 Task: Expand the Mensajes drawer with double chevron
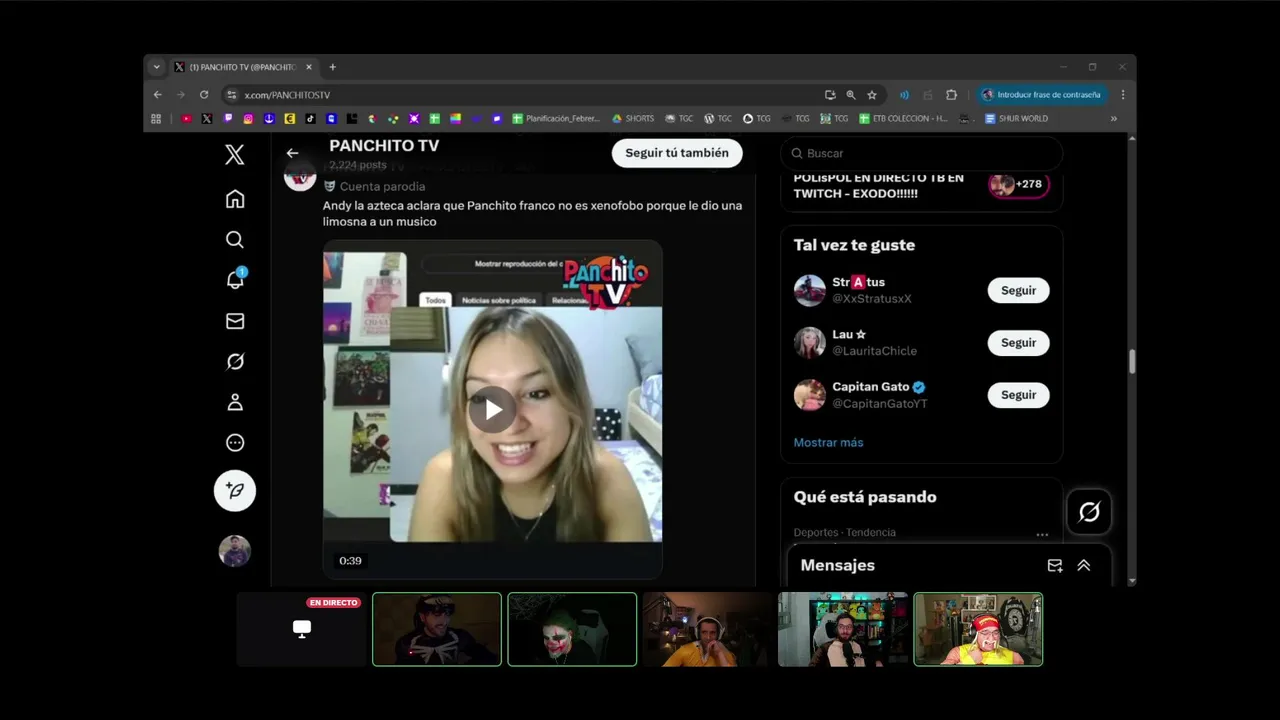(x=1083, y=565)
